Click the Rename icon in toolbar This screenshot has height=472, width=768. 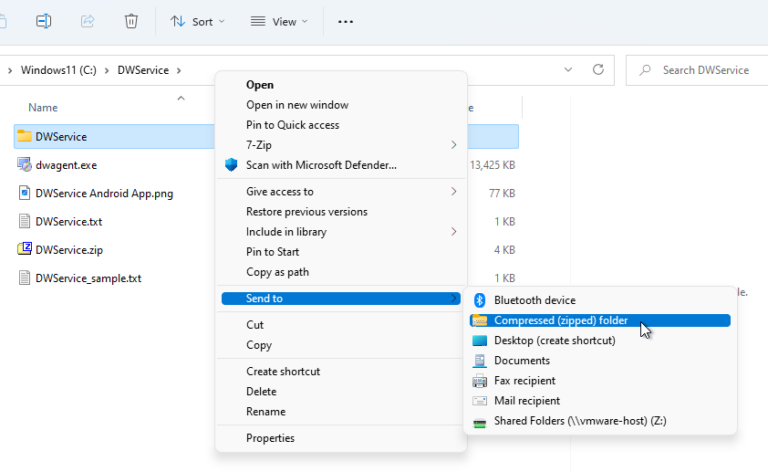click(x=44, y=21)
